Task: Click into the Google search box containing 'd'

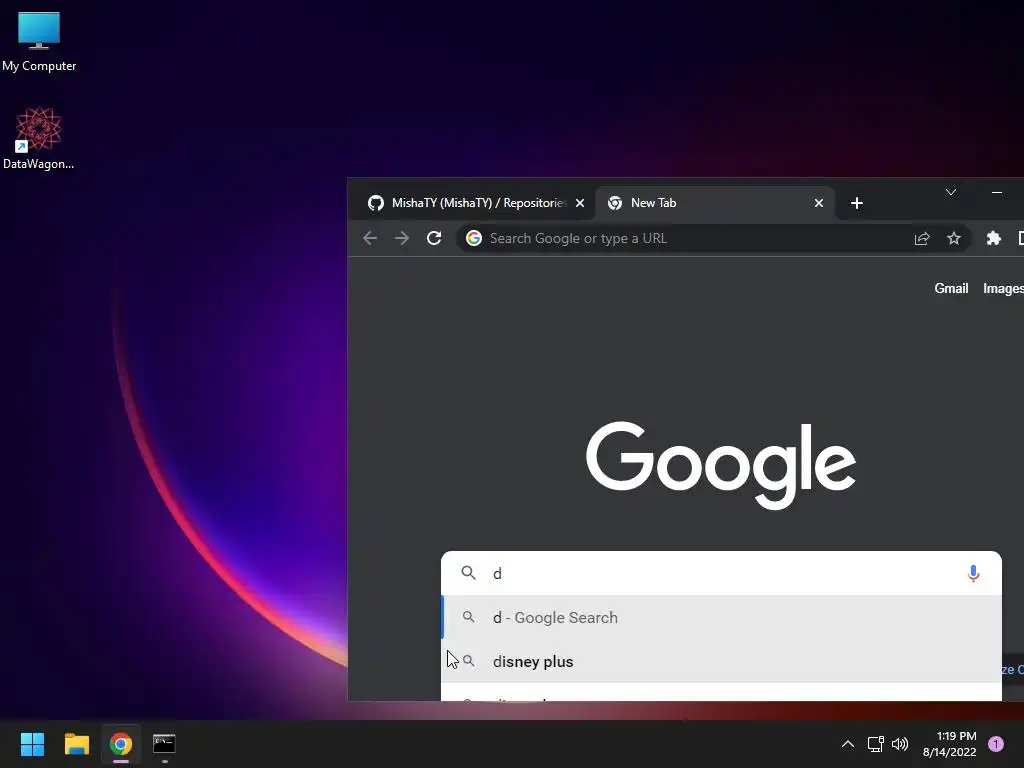Action: point(721,573)
